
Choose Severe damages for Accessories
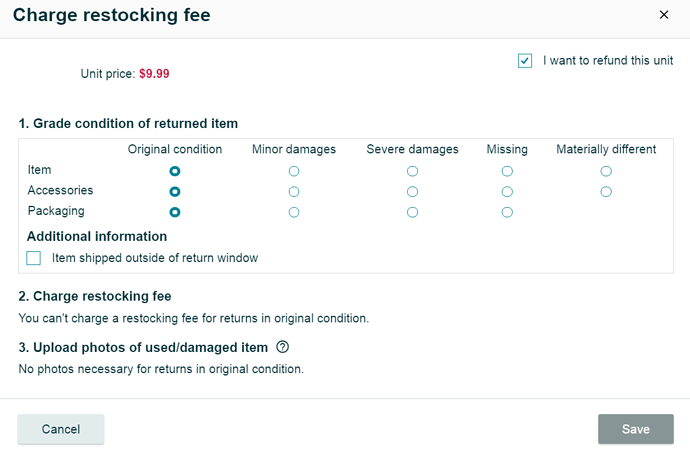coord(412,191)
